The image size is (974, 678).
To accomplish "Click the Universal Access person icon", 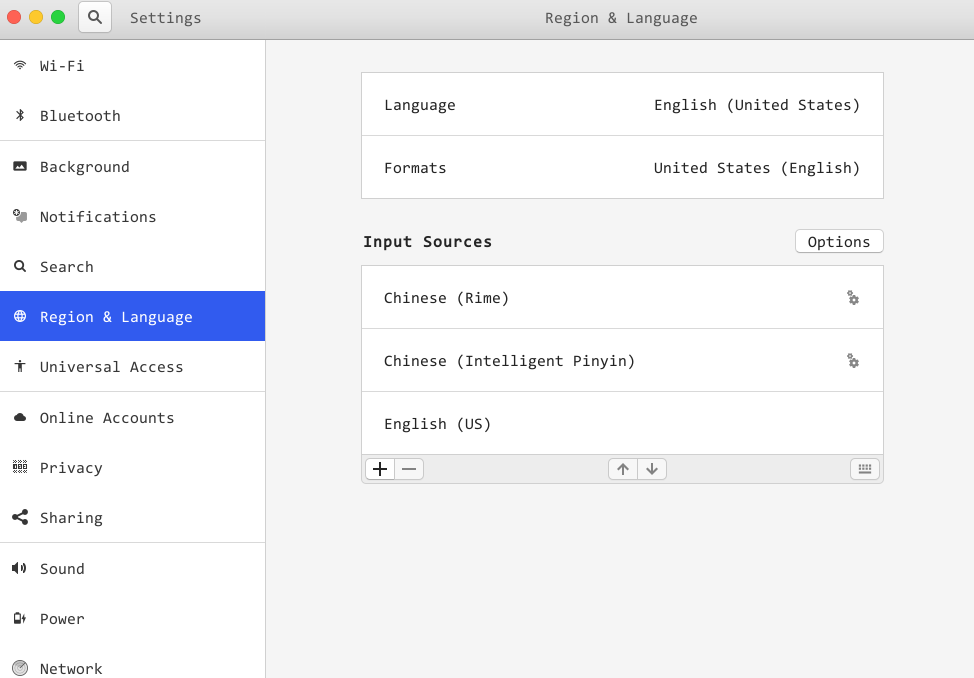I will point(20,366).
